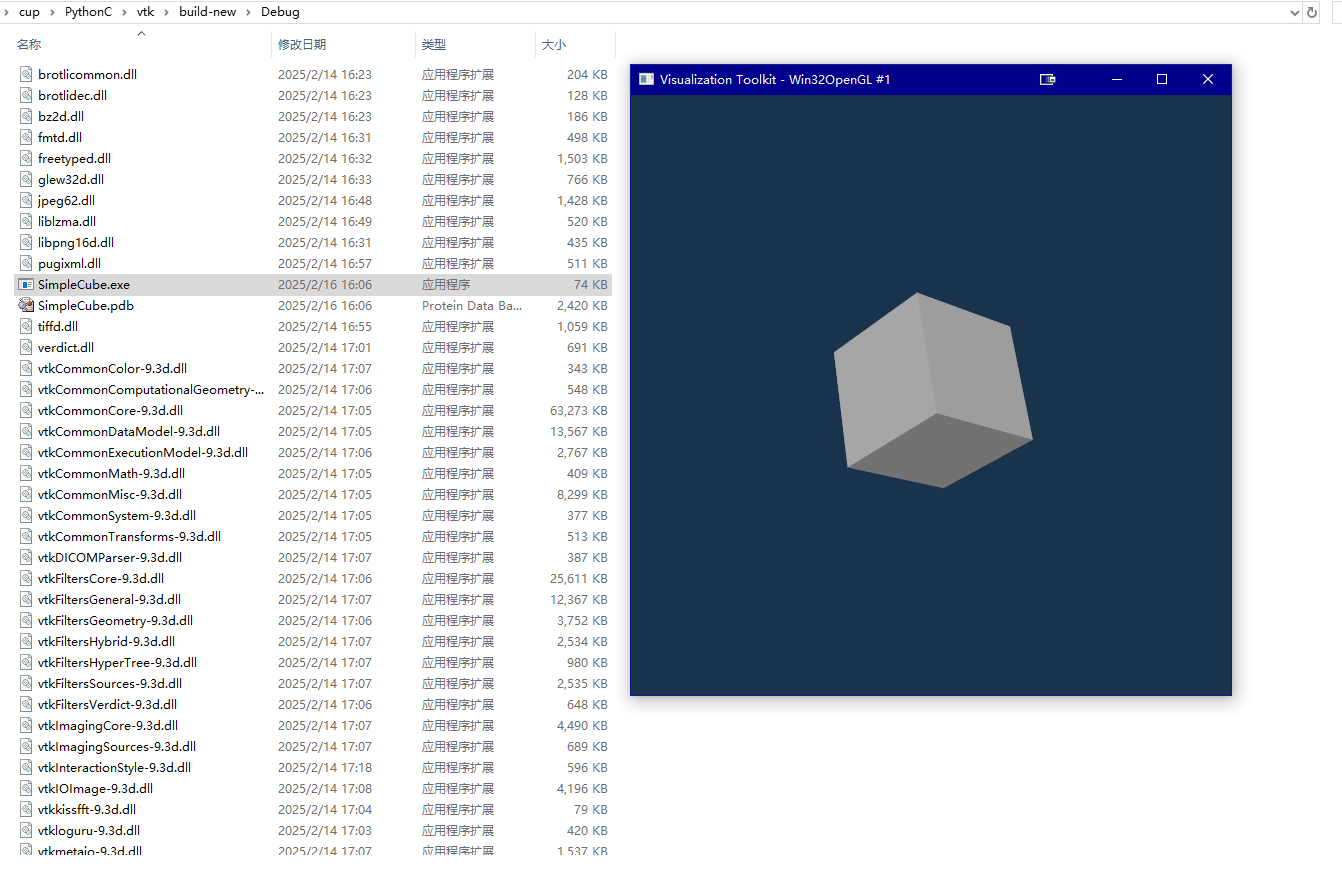Click the SimpleCube.pdb file icon
Viewport: 1342px width, 876px height.
[x=26, y=305]
